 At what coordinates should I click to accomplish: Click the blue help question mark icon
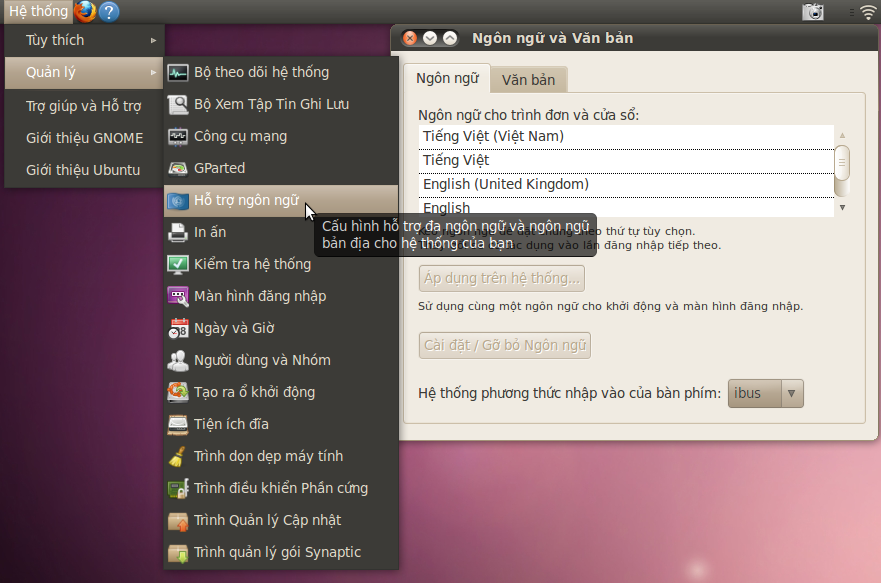[x=109, y=12]
